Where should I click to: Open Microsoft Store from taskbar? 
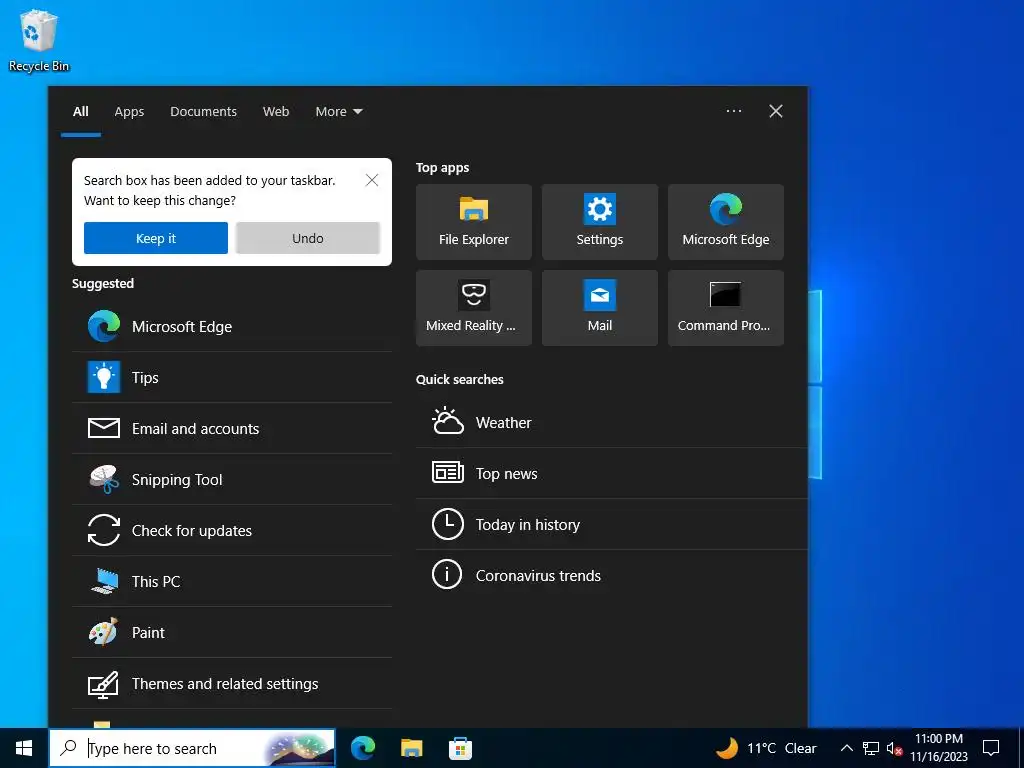tap(460, 748)
